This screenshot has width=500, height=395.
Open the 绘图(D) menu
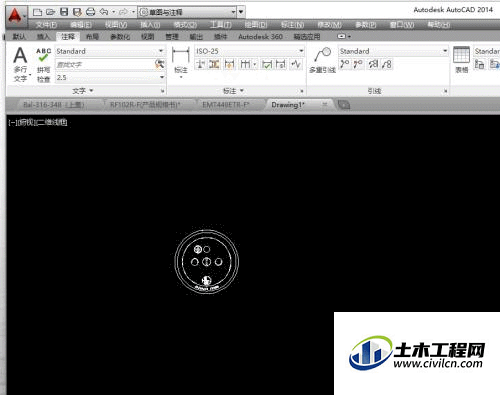(x=256, y=25)
